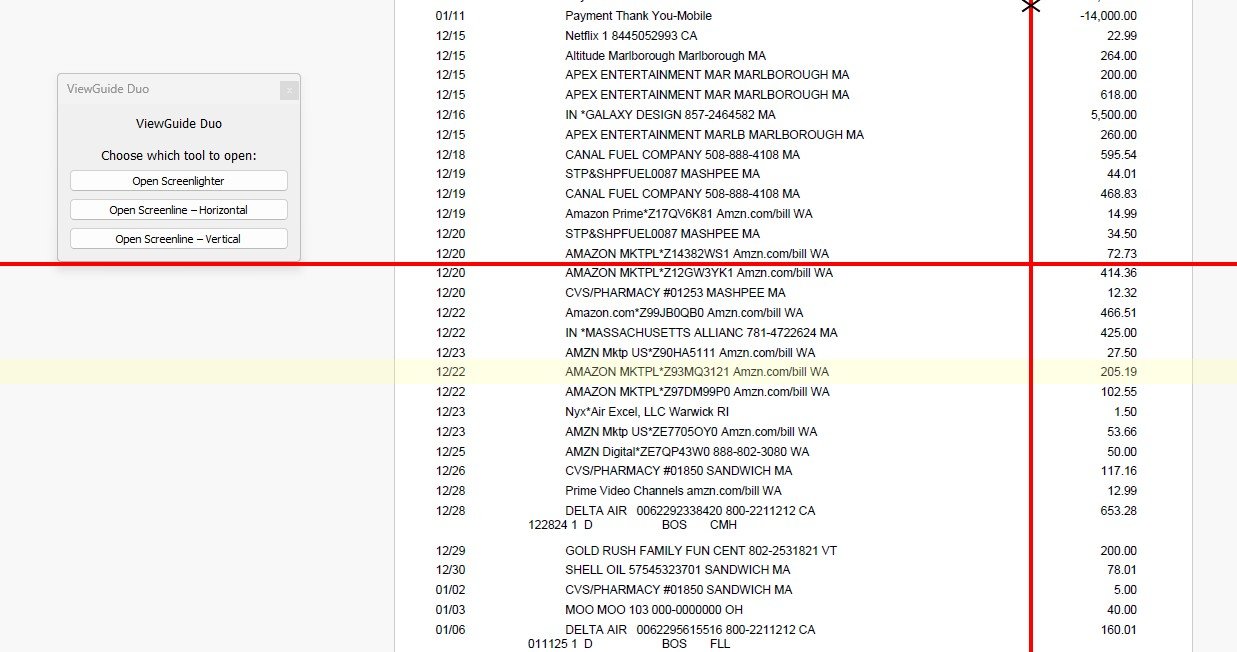Select 'APEX ENTERTAINMENT MARLB MARLBOROUGH MA' entry
The height and width of the screenshot is (652, 1237).
pyautogui.click(x=714, y=135)
